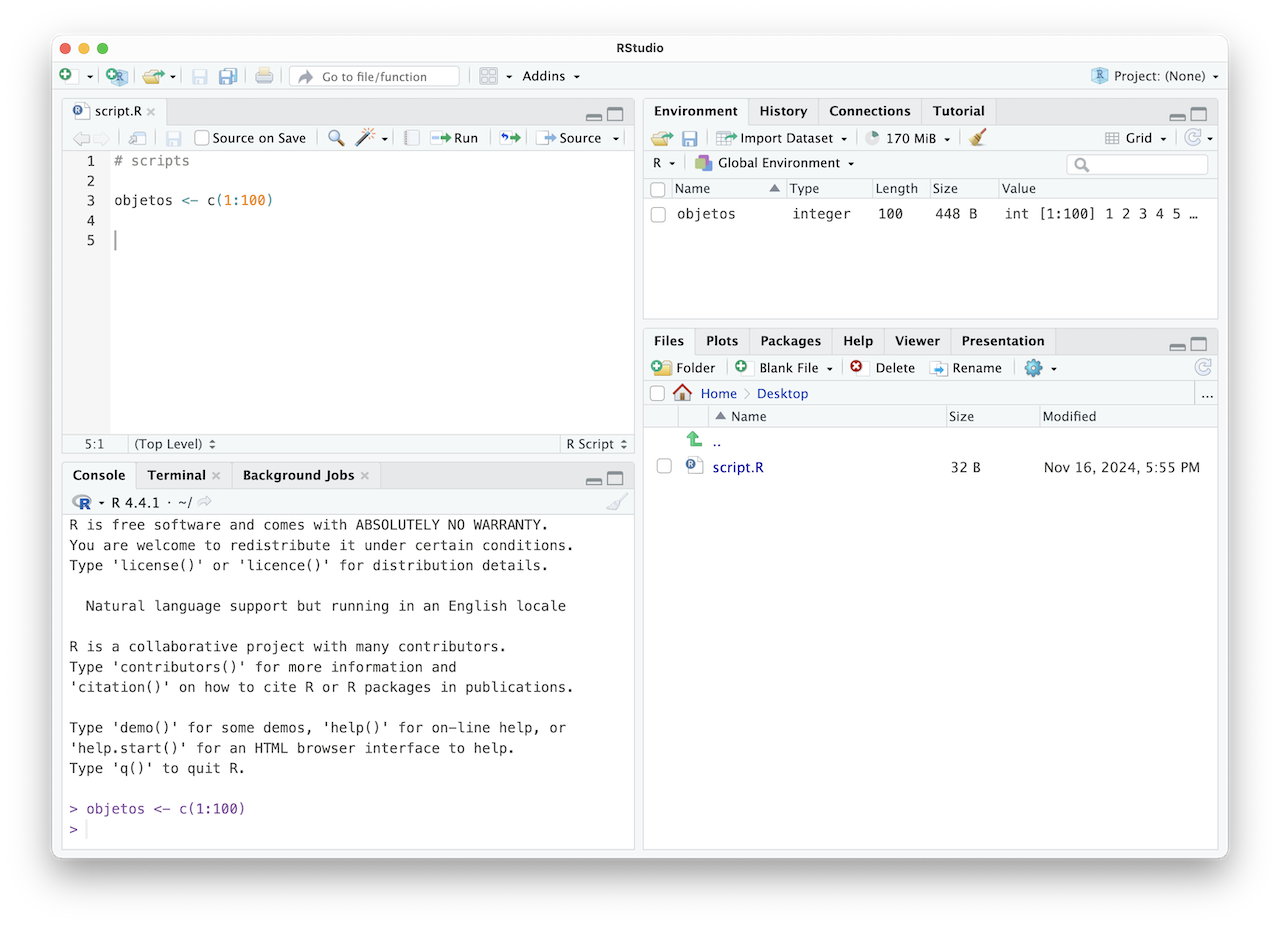Click the Source button in editor toolbar
Viewport: 1280px width, 927px height.
[x=569, y=138]
